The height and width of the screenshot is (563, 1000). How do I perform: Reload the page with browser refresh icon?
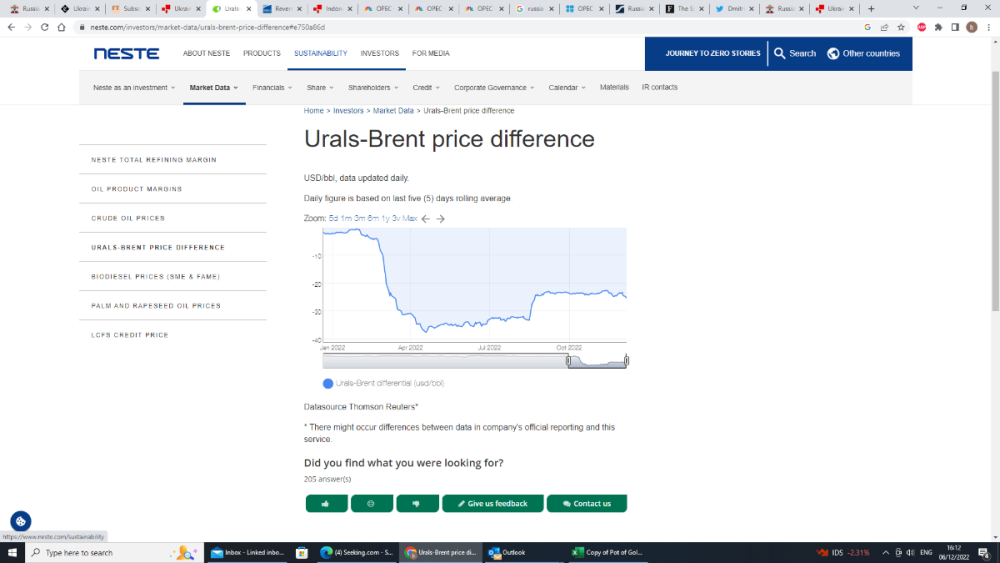tap(46, 27)
